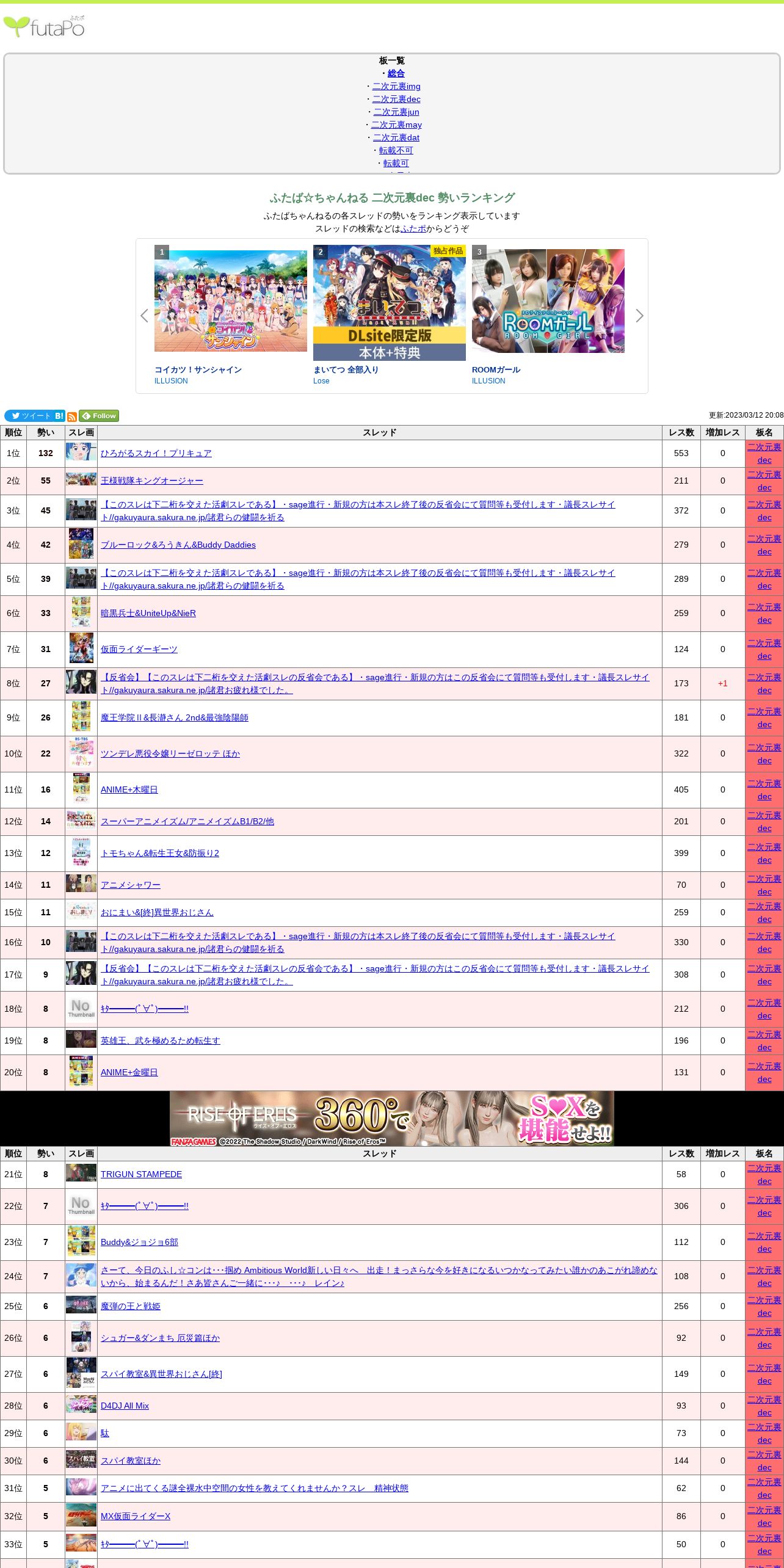
Task: Open thread D4DJ All Mix
Action: [x=125, y=1406]
